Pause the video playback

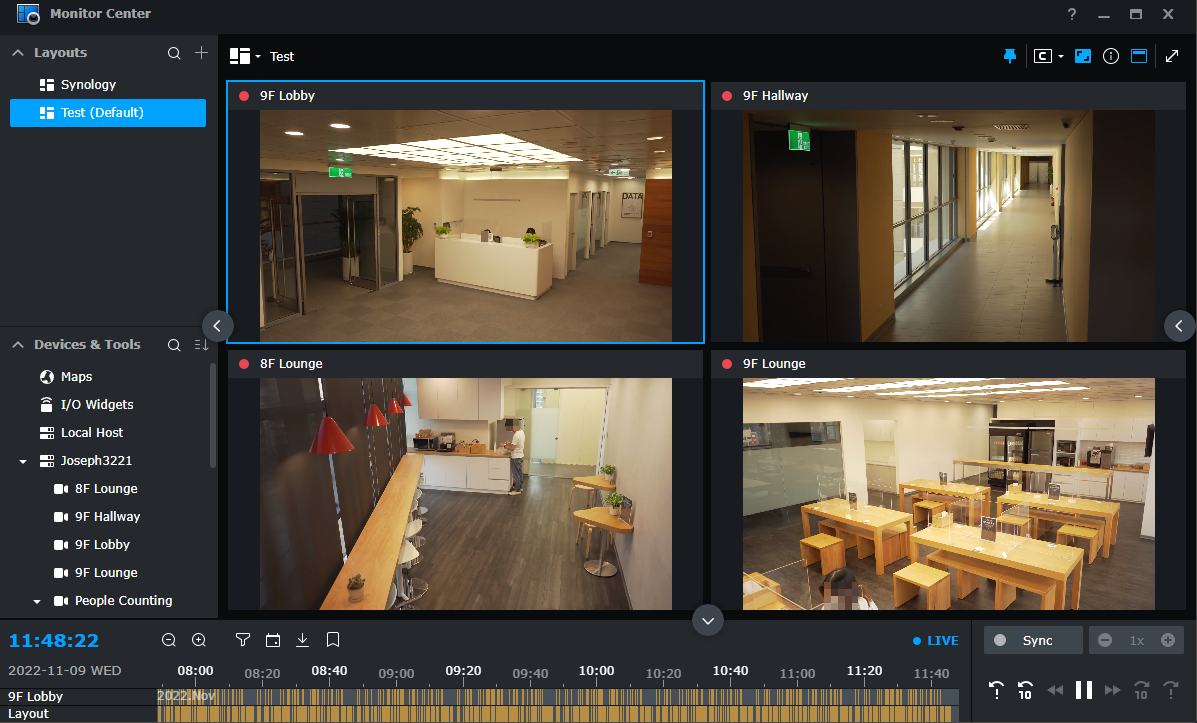(1084, 689)
